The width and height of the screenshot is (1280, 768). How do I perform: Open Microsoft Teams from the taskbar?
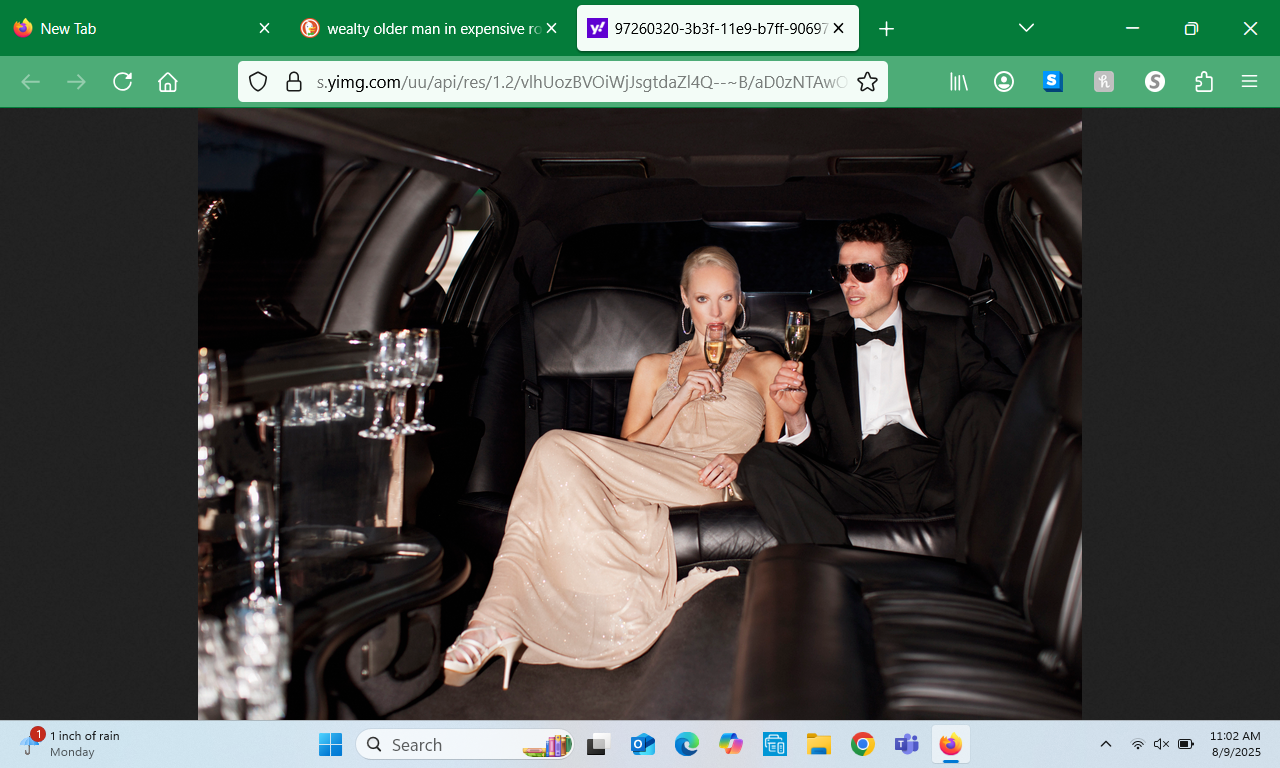[907, 745]
